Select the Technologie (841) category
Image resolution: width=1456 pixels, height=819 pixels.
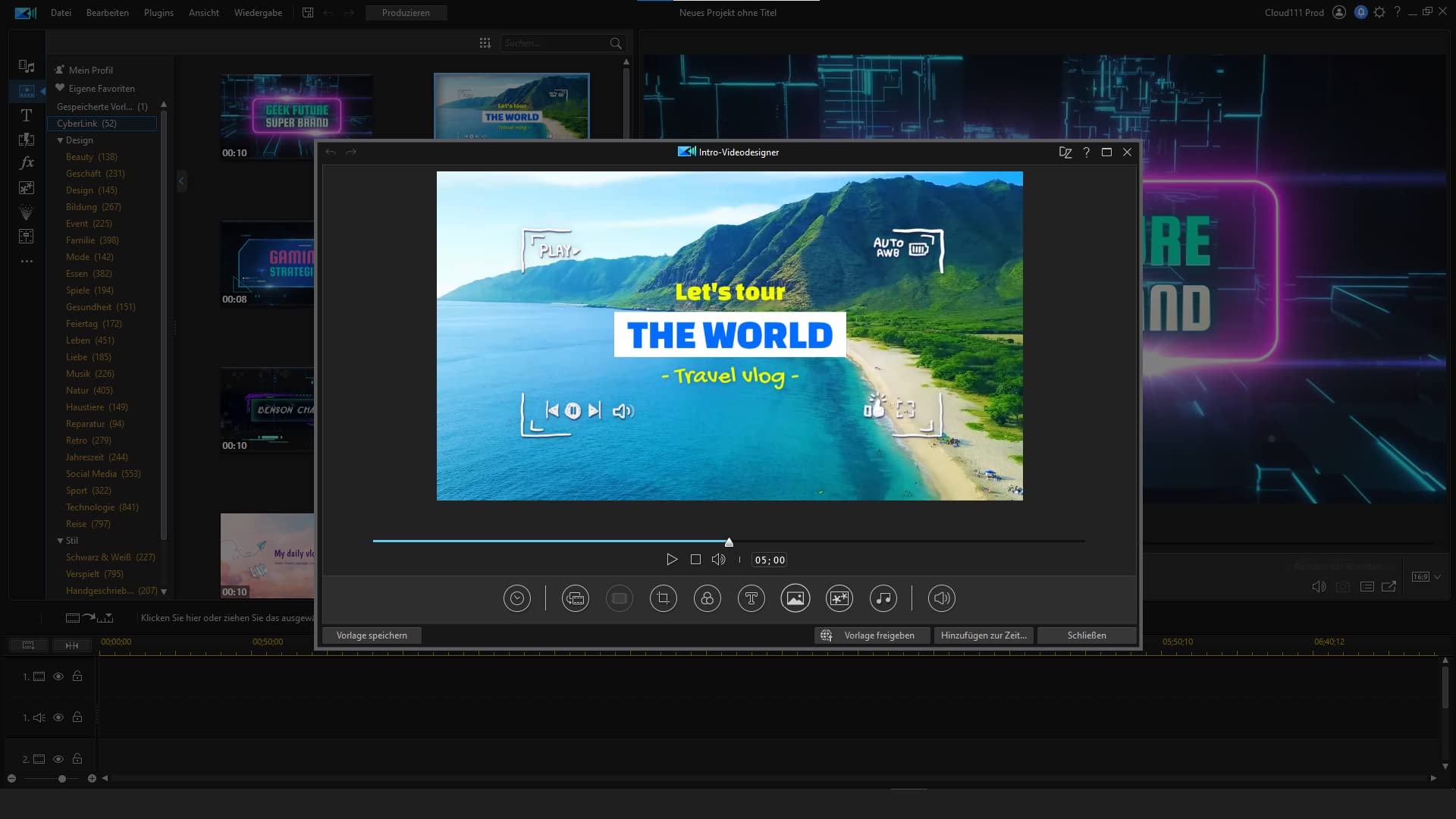pyautogui.click(x=102, y=507)
